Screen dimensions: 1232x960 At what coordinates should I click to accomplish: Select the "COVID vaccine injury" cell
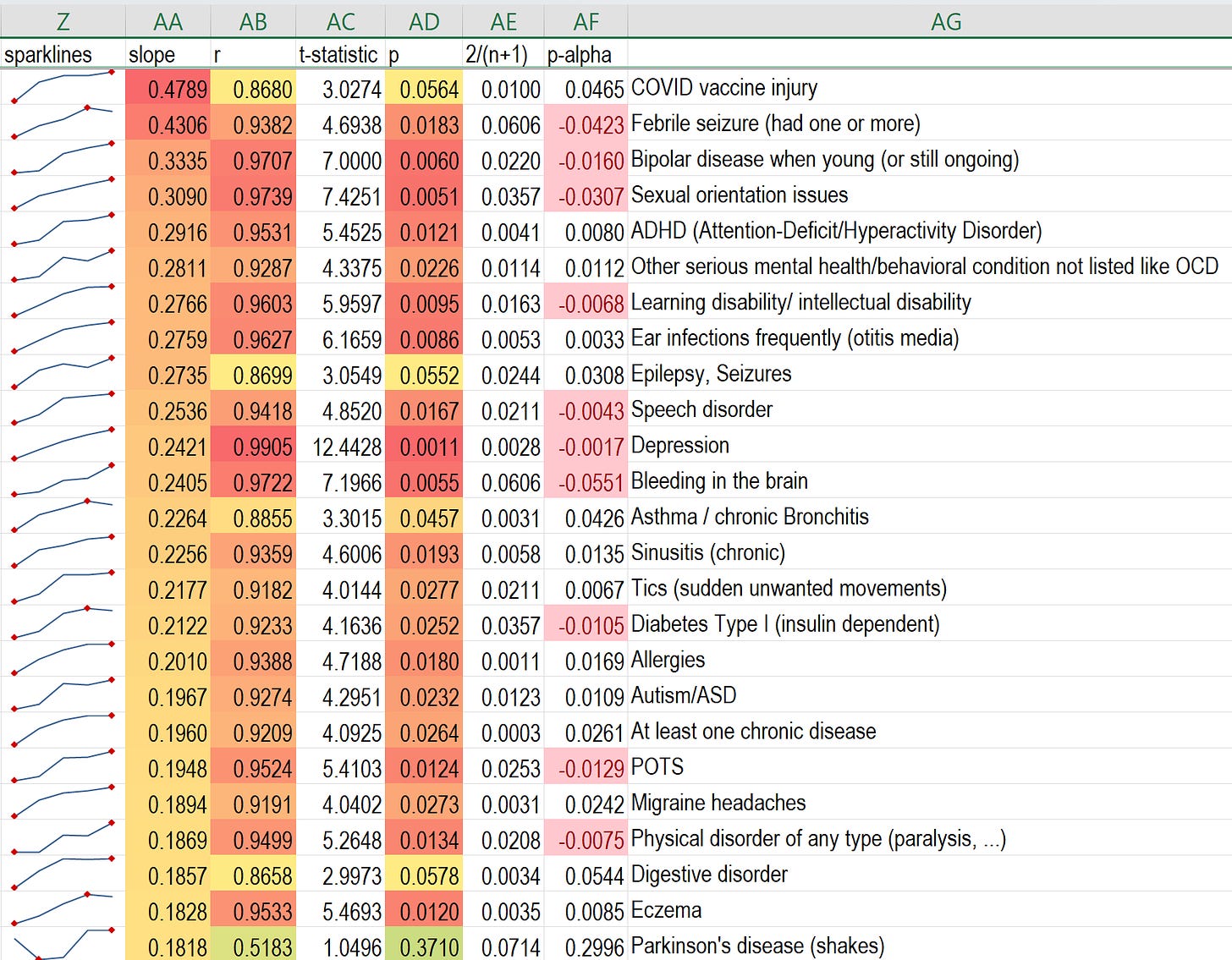click(724, 88)
